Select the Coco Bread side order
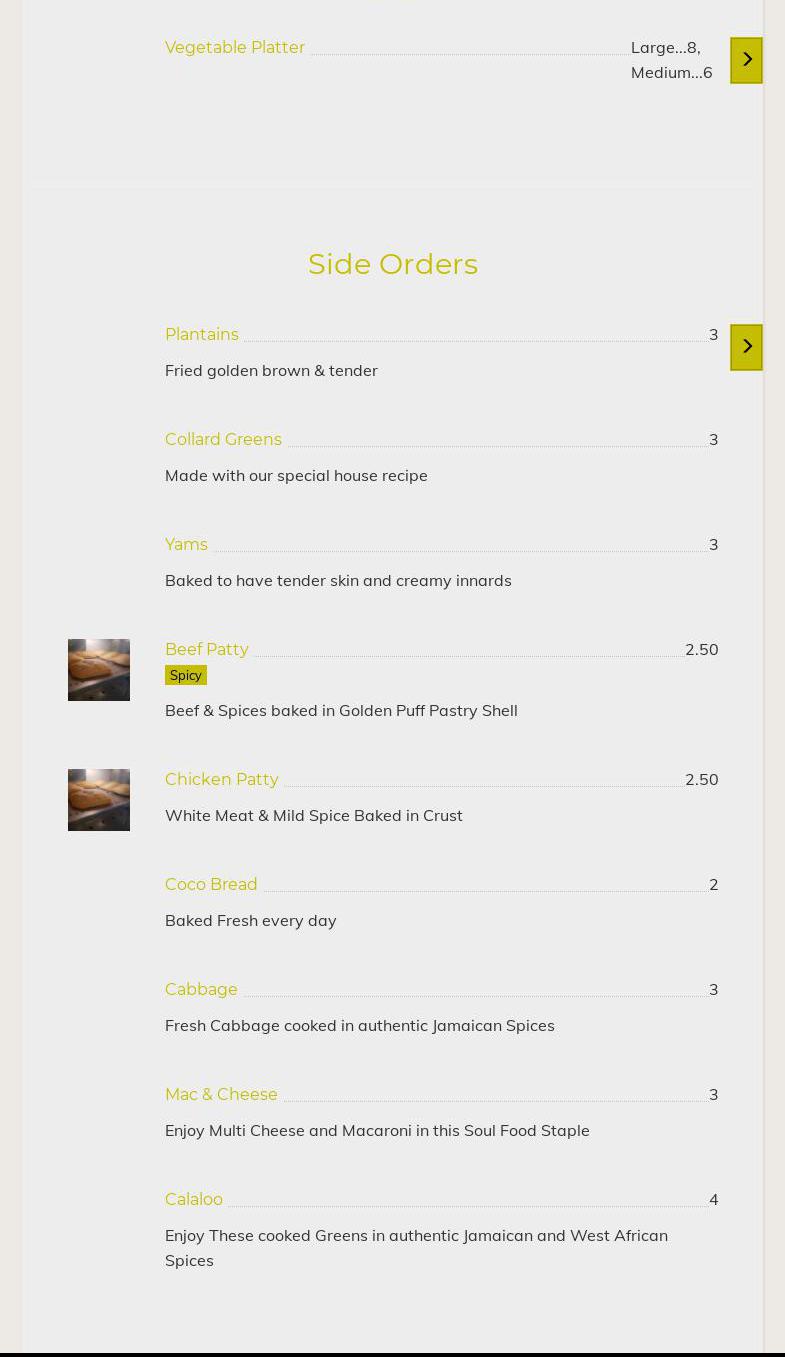 [211, 885]
